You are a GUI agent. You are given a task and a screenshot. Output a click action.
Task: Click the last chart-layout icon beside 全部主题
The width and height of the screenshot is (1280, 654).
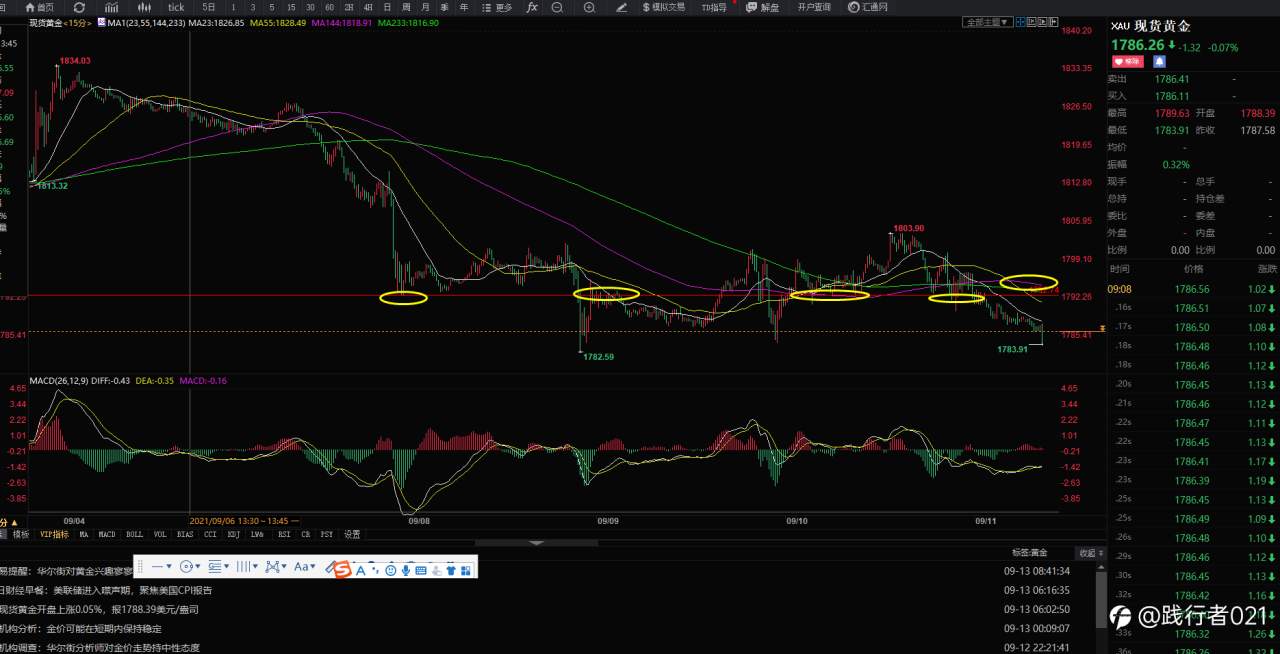[x=1053, y=22]
